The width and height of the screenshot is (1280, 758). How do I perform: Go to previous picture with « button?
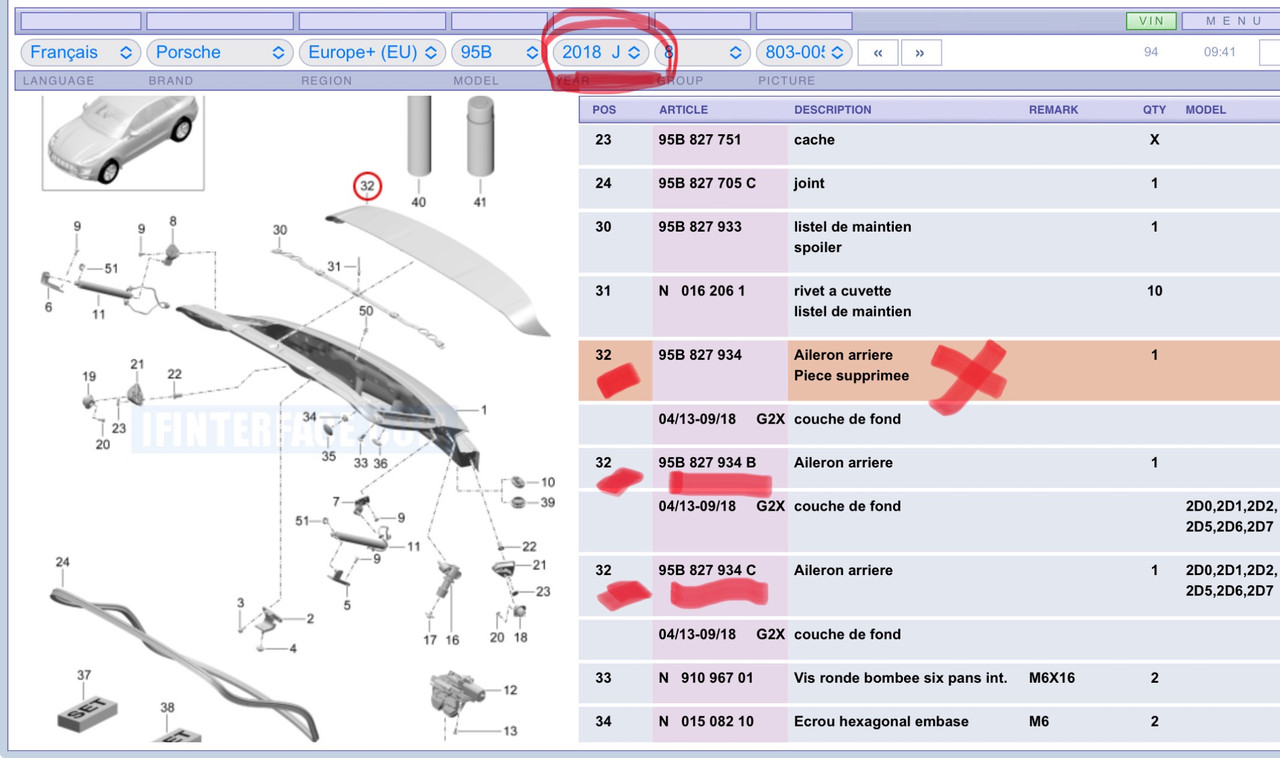click(878, 53)
